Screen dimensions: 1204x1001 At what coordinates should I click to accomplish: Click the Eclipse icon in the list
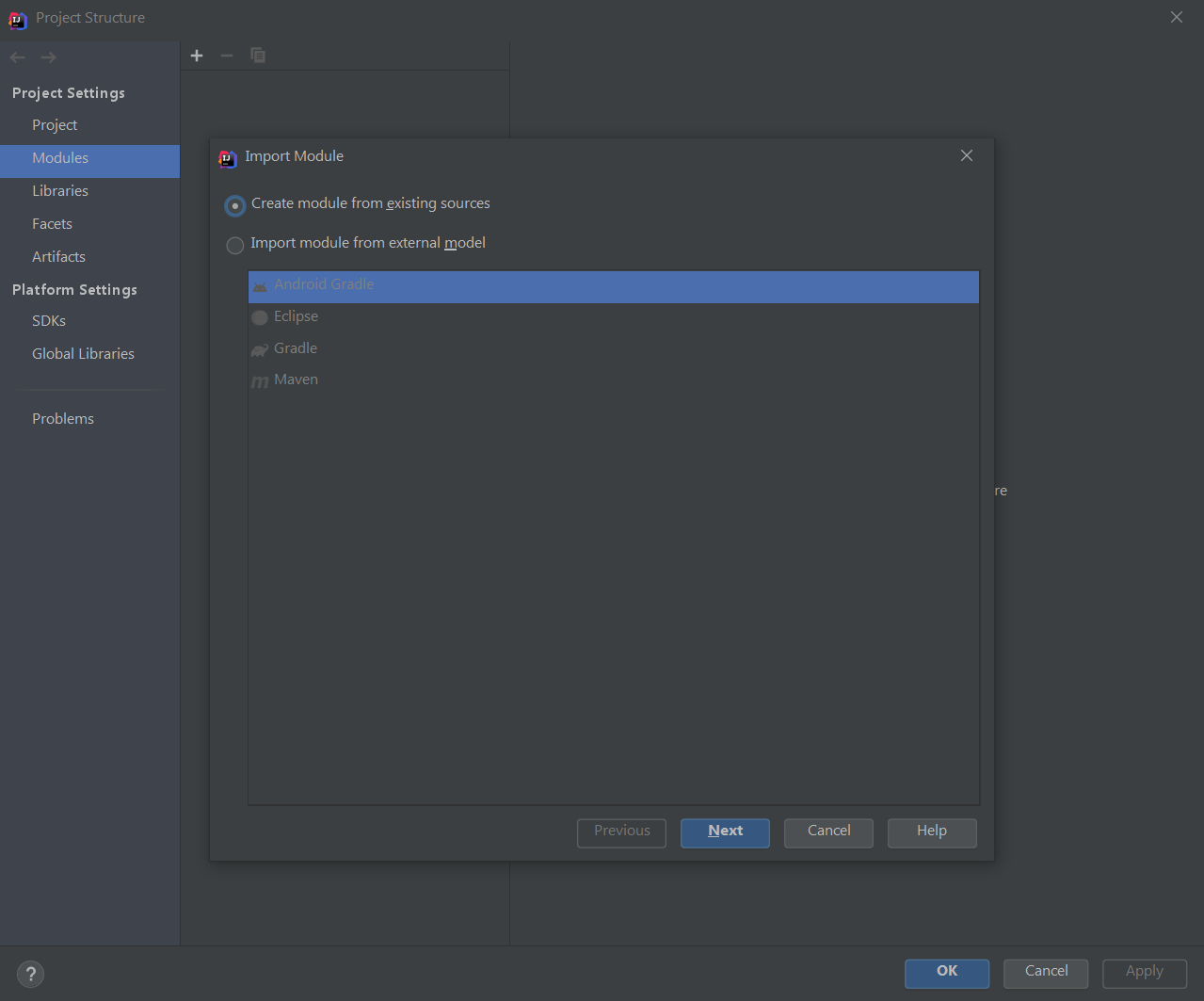[x=260, y=317]
